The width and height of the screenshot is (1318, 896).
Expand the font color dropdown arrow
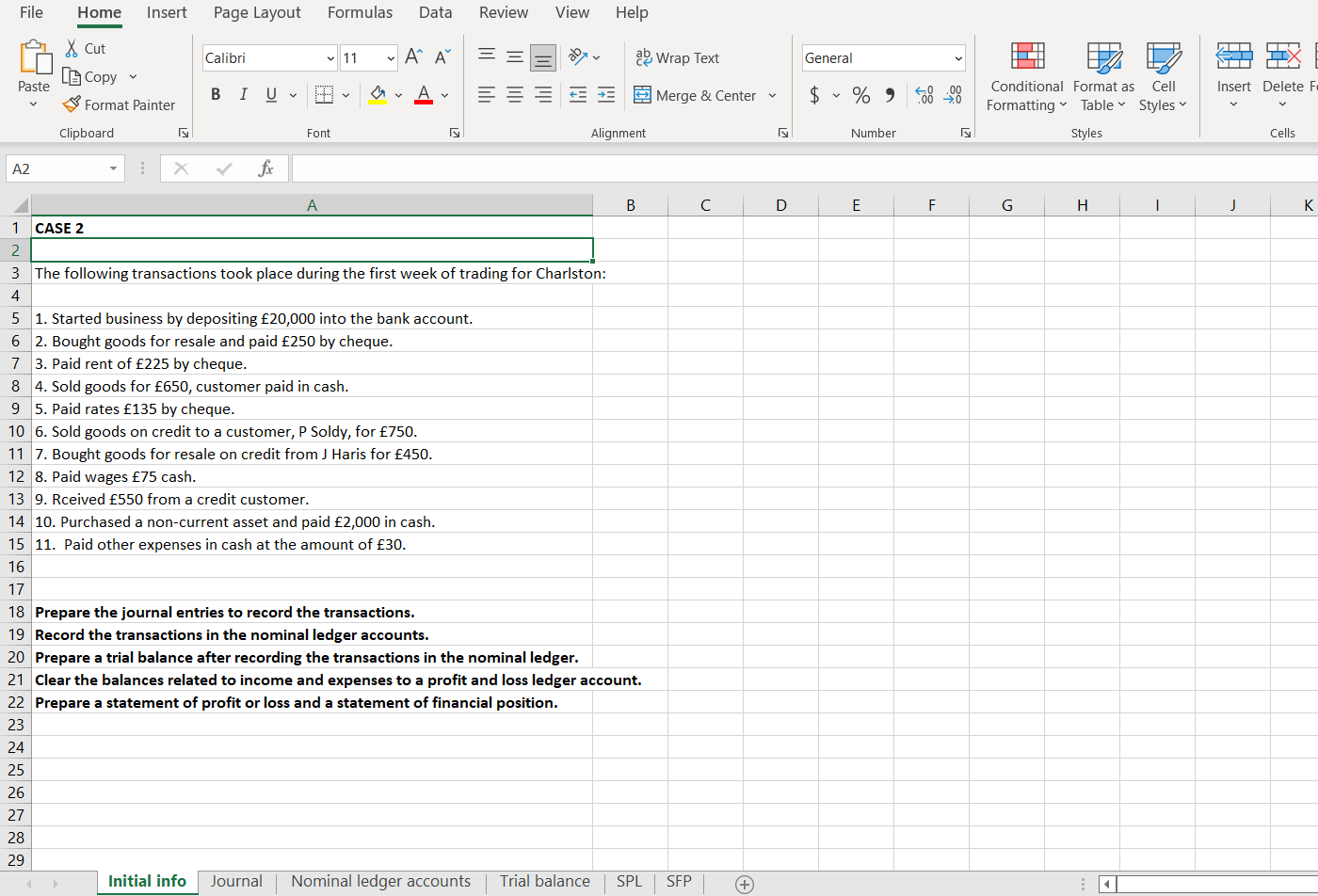444,95
